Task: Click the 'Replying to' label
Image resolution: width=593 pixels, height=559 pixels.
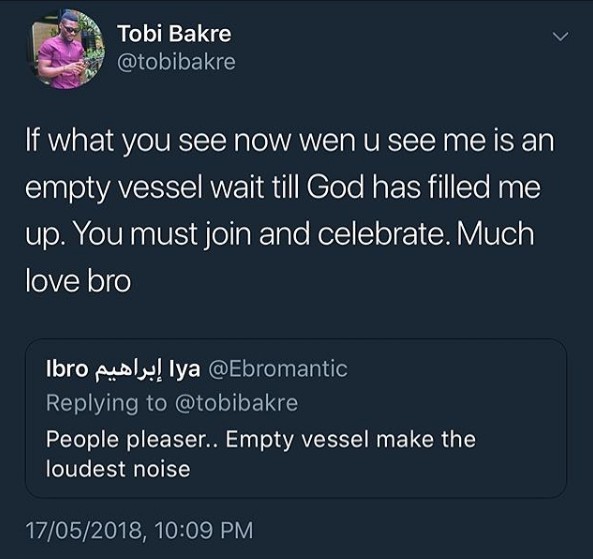Action: pyautogui.click(x=107, y=403)
